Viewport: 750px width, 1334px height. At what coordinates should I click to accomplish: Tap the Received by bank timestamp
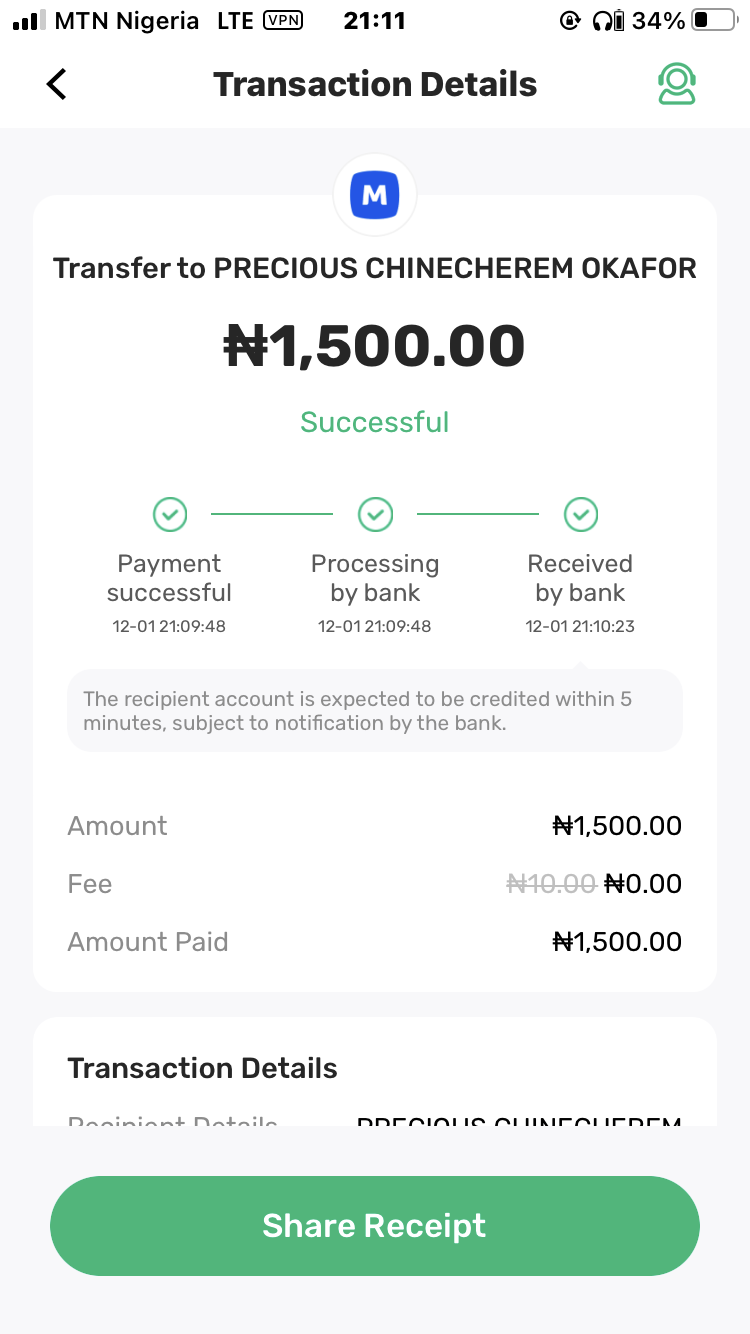point(580,627)
